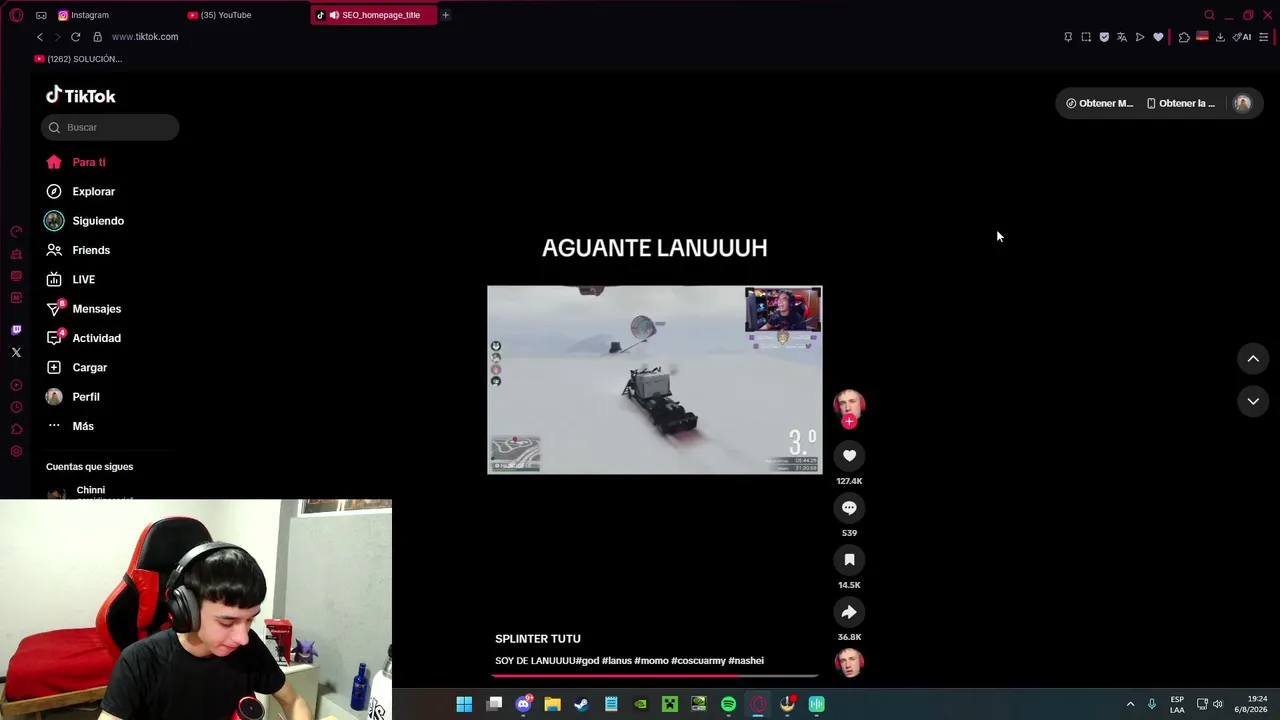
Task: Open the browser wallpaper thumbnail
Action: 1202,37
